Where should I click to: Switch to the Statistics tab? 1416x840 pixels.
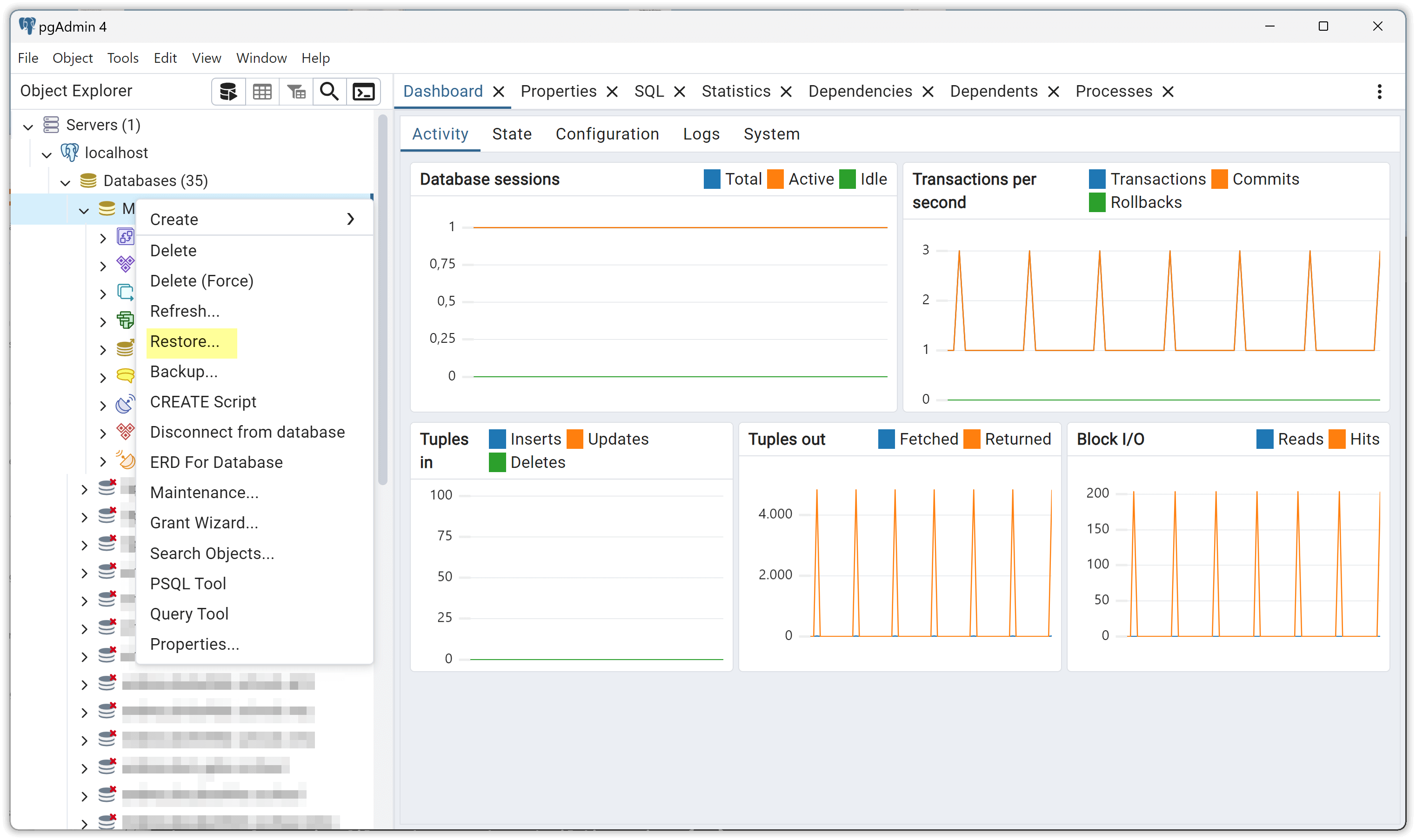pyautogui.click(x=736, y=91)
